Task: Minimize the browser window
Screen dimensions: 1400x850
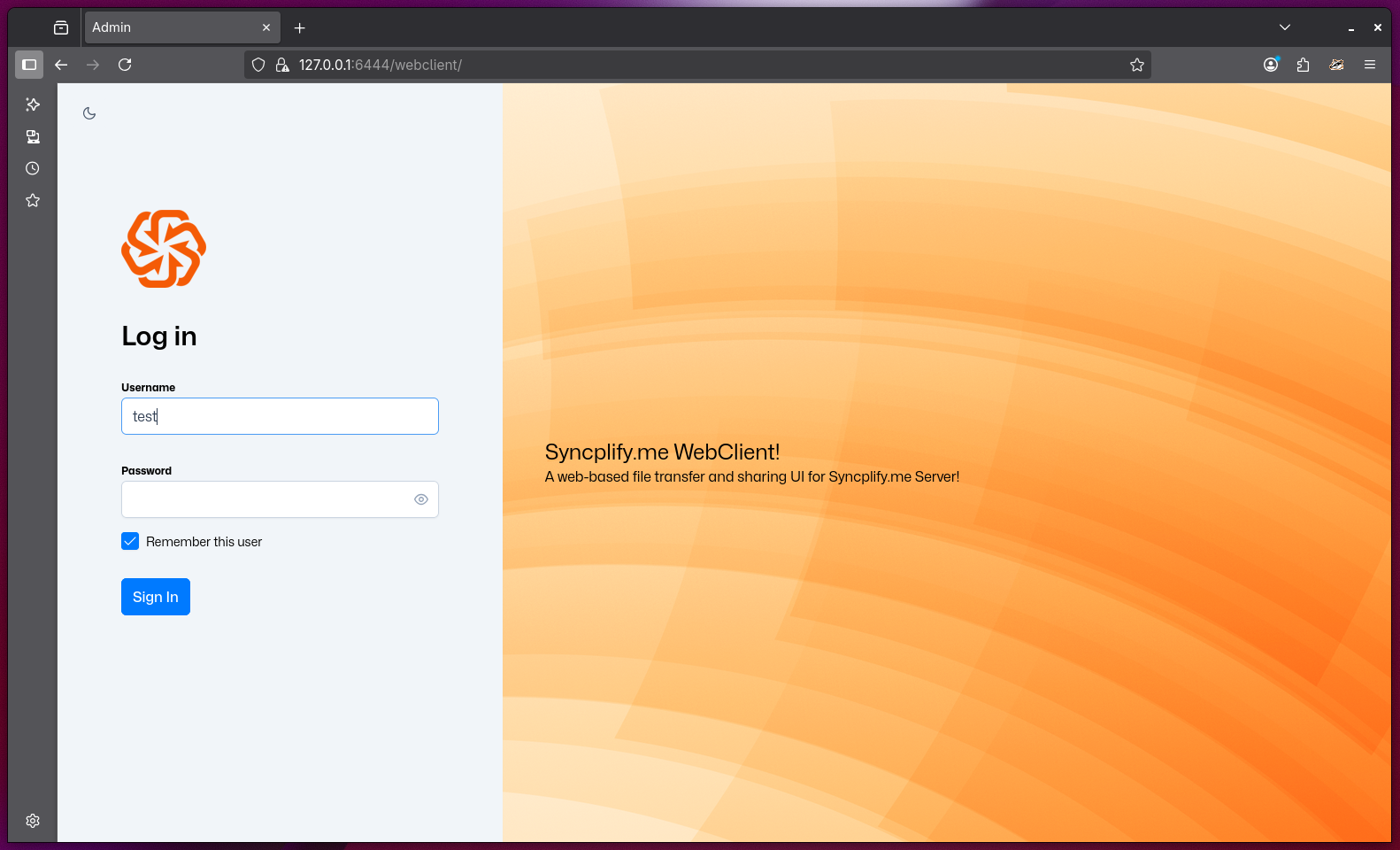Action: tap(1351, 28)
